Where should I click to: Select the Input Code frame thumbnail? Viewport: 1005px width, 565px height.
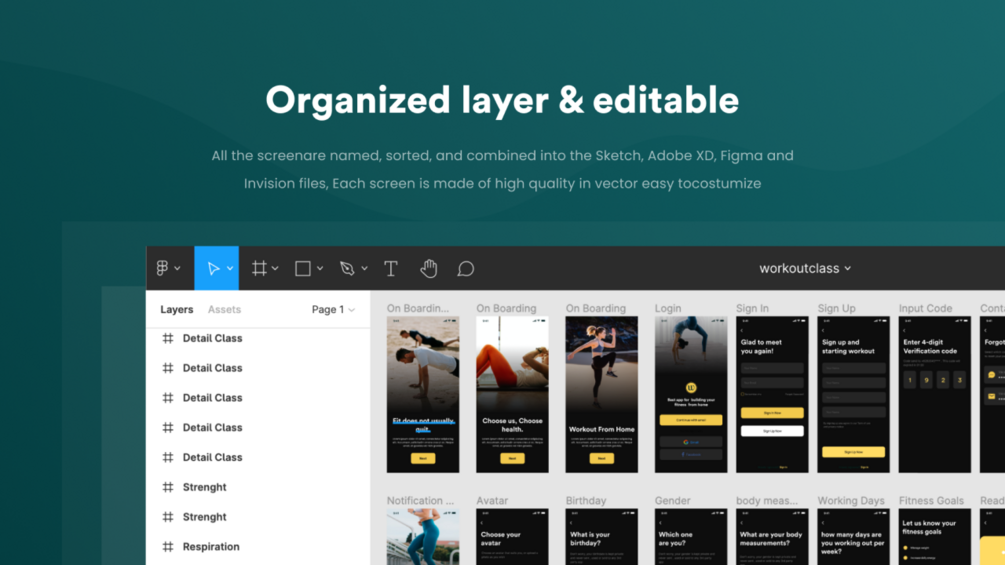934,395
